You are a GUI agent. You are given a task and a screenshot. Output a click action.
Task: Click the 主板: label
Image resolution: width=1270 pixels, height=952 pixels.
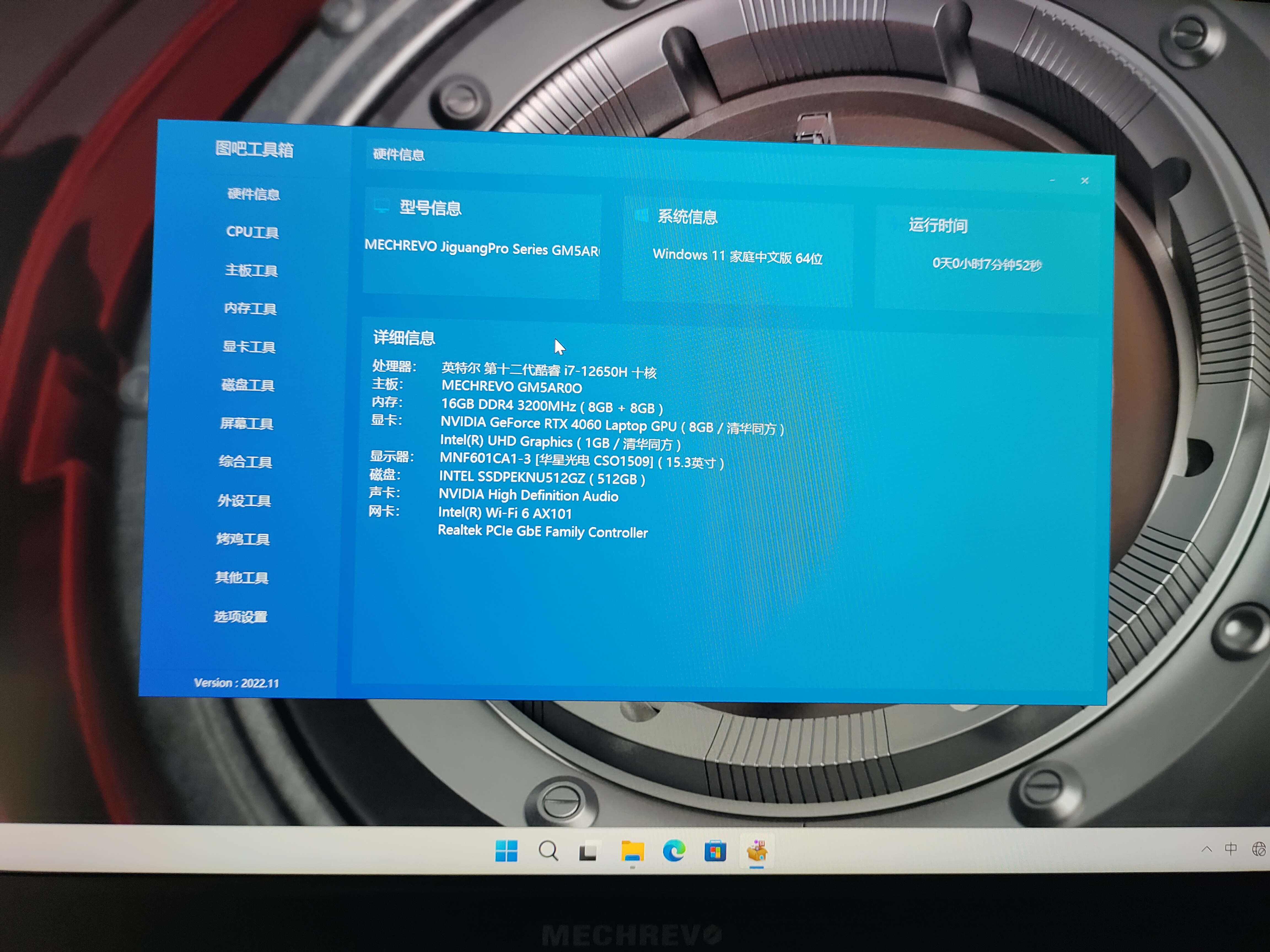[x=388, y=384]
